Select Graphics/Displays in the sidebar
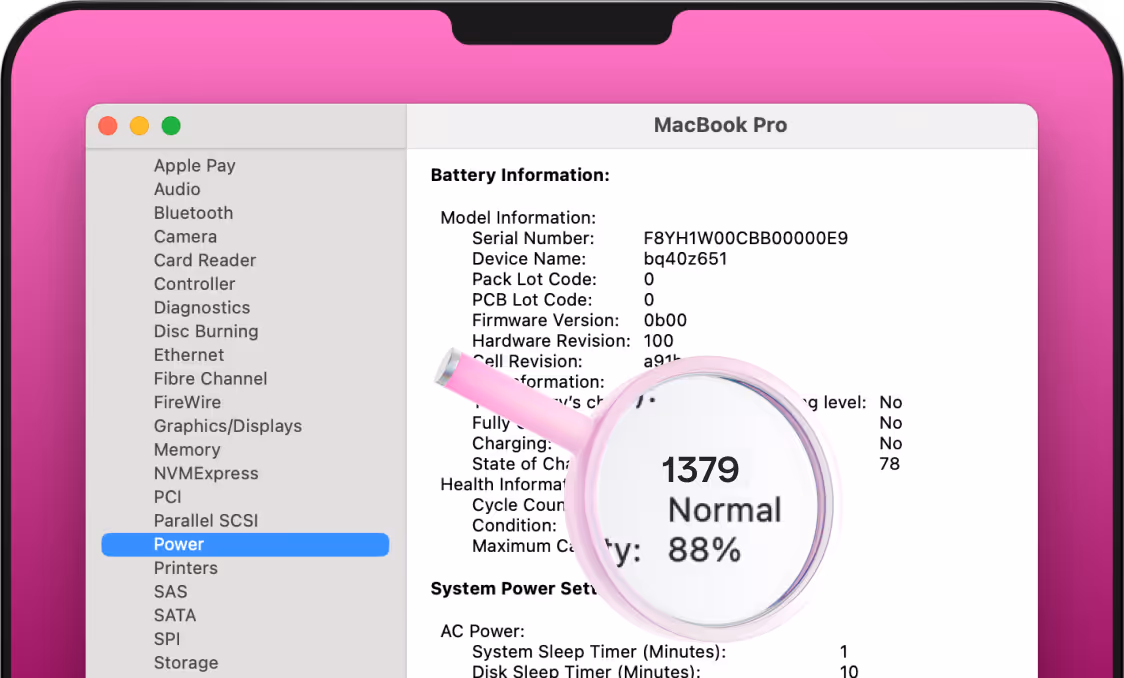The image size is (1124, 678). pyautogui.click(x=227, y=425)
